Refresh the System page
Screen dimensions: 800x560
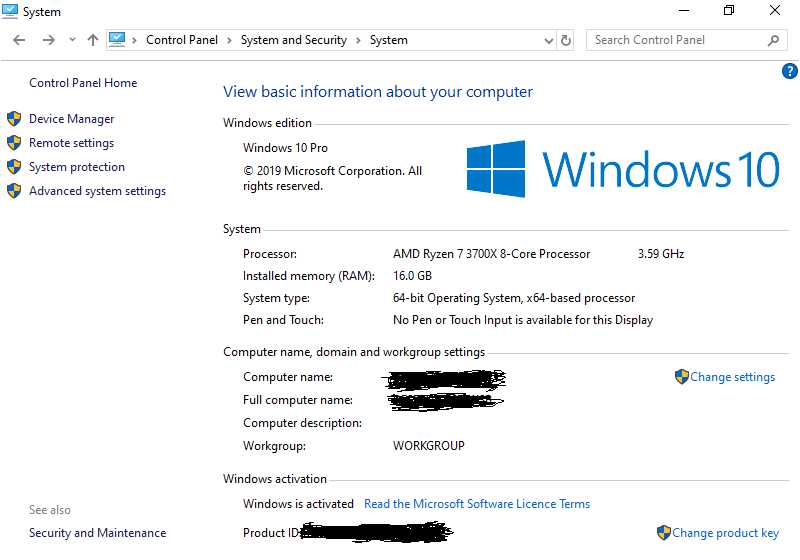click(566, 40)
